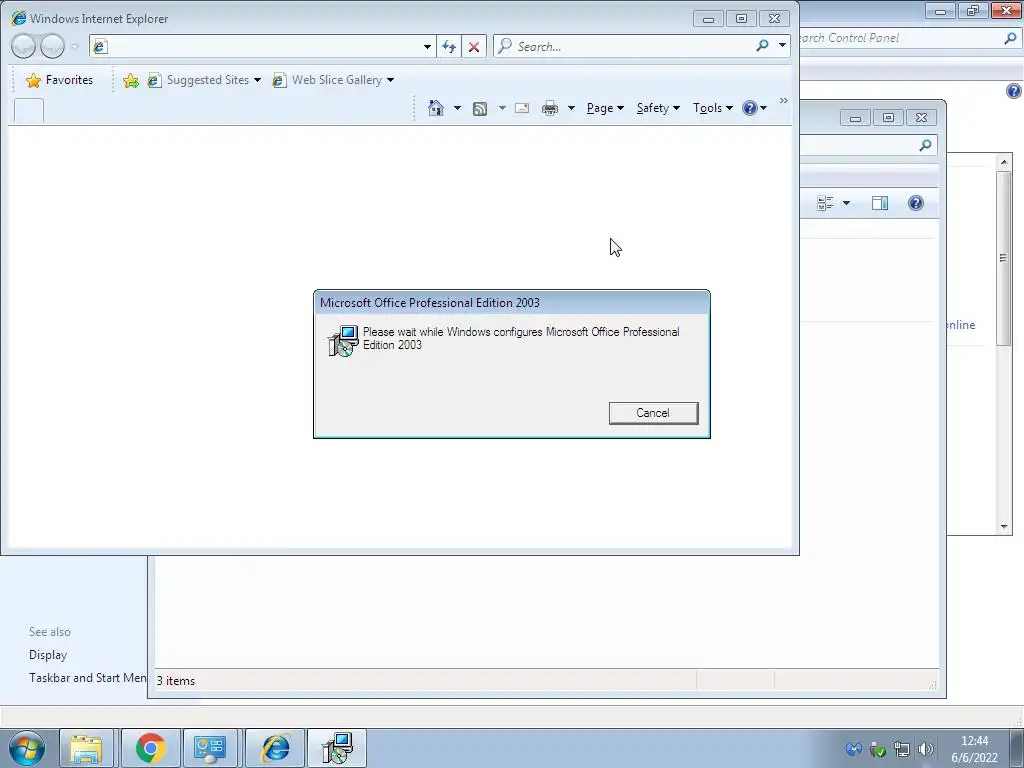The height and width of the screenshot is (768, 1024).
Task: Open the Safety menu
Action: click(x=658, y=108)
